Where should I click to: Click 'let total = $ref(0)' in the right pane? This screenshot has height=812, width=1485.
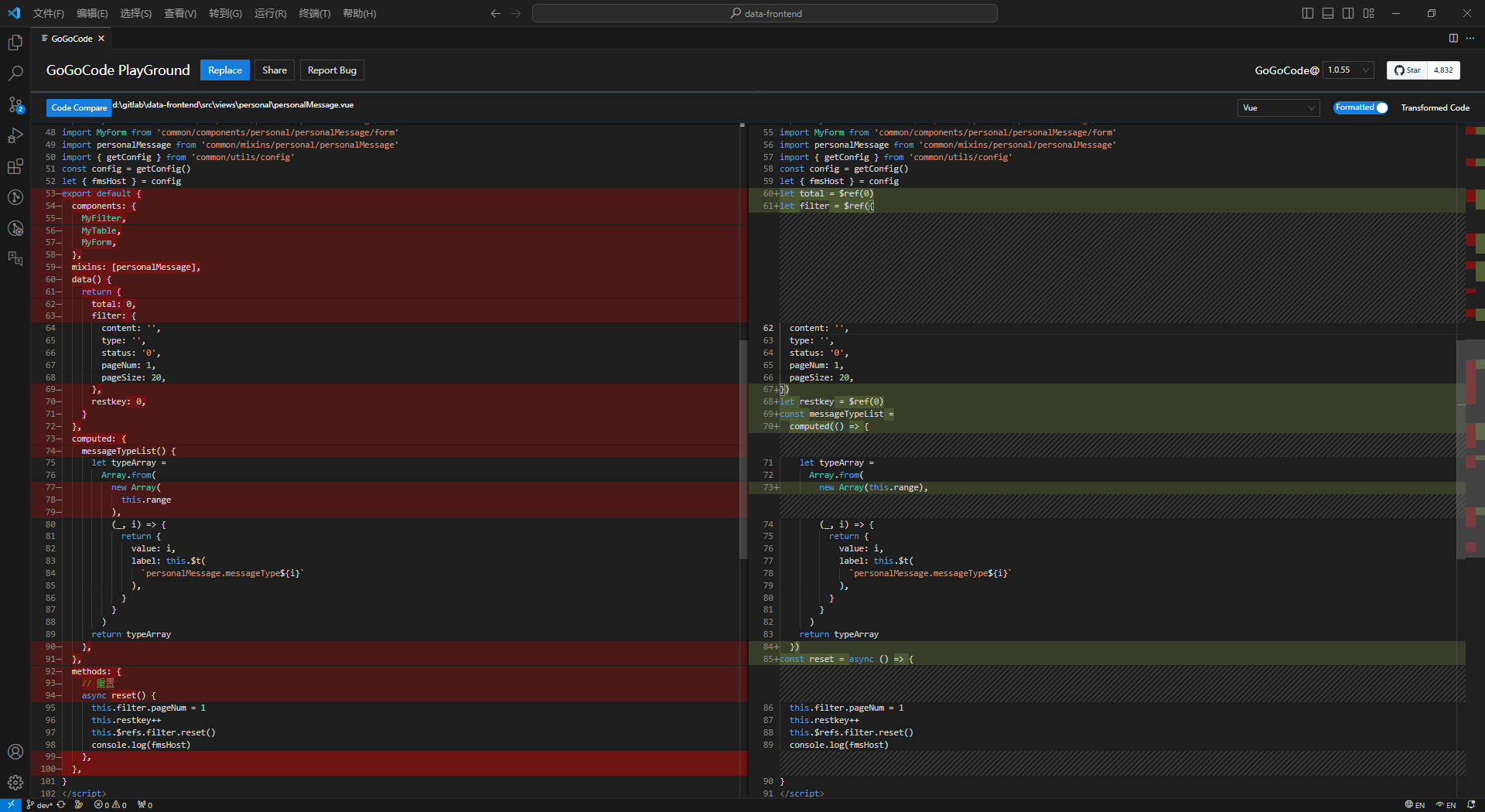[x=827, y=193]
